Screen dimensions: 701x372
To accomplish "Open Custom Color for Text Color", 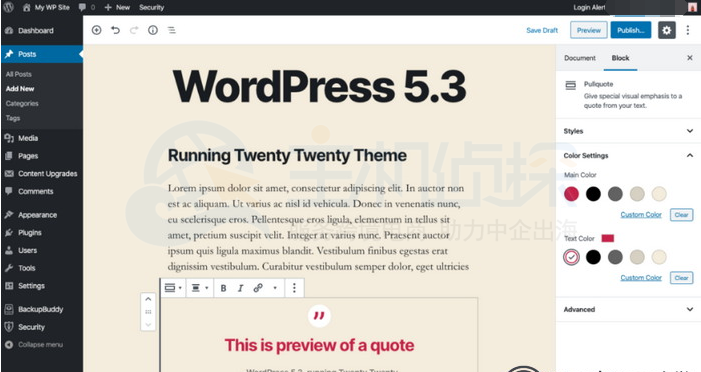I will coord(641,278).
